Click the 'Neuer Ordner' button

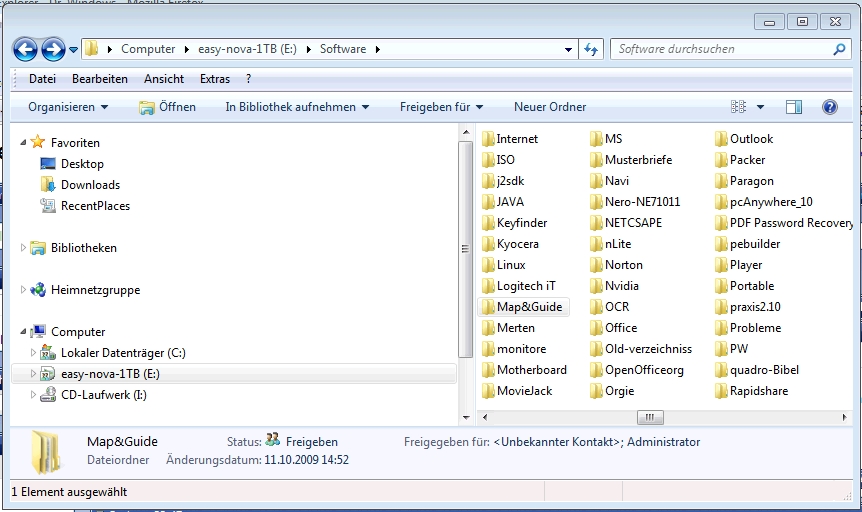(x=550, y=107)
